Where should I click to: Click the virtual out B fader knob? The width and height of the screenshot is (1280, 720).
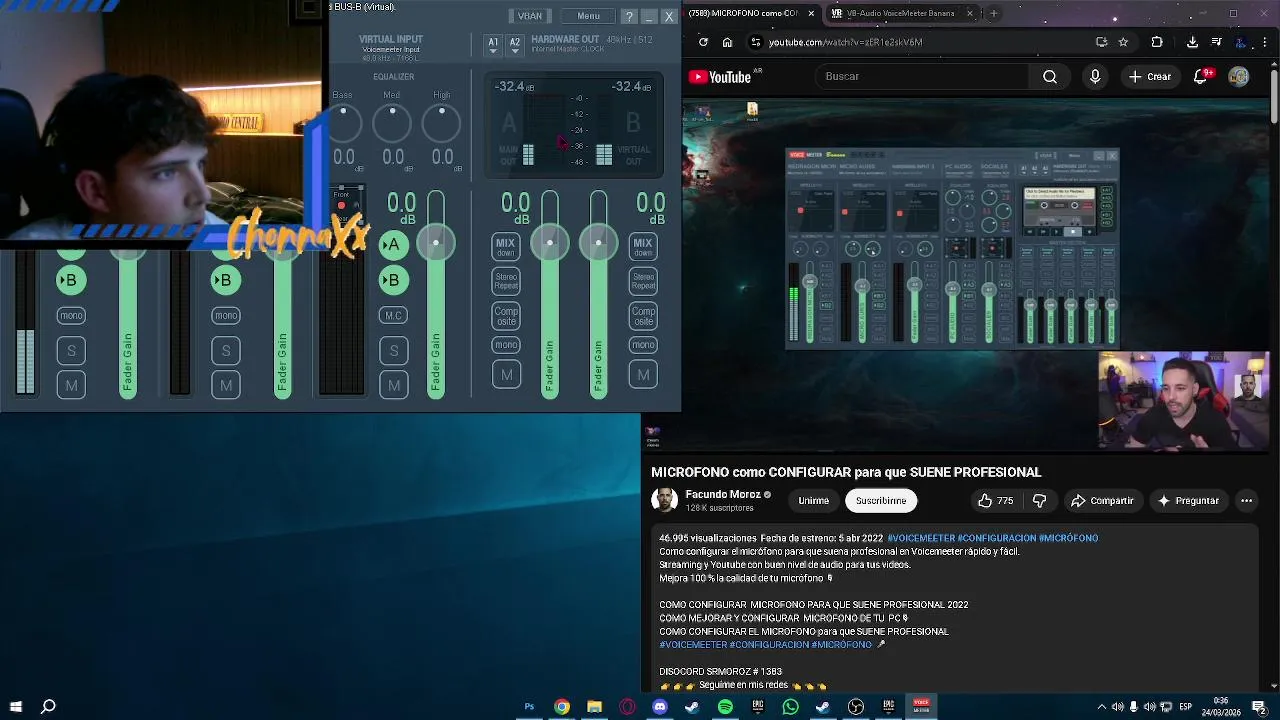pos(598,243)
